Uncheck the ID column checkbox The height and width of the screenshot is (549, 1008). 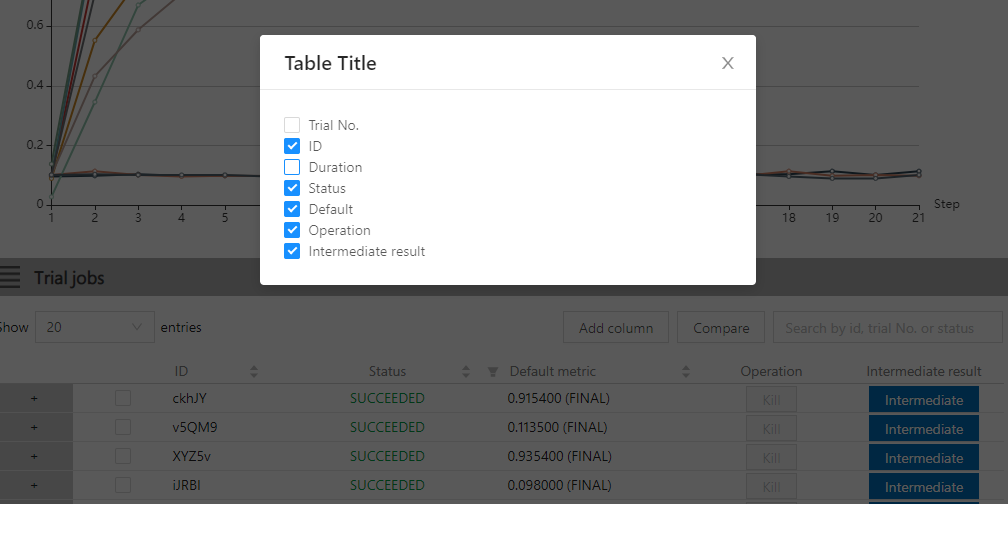(292, 146)
